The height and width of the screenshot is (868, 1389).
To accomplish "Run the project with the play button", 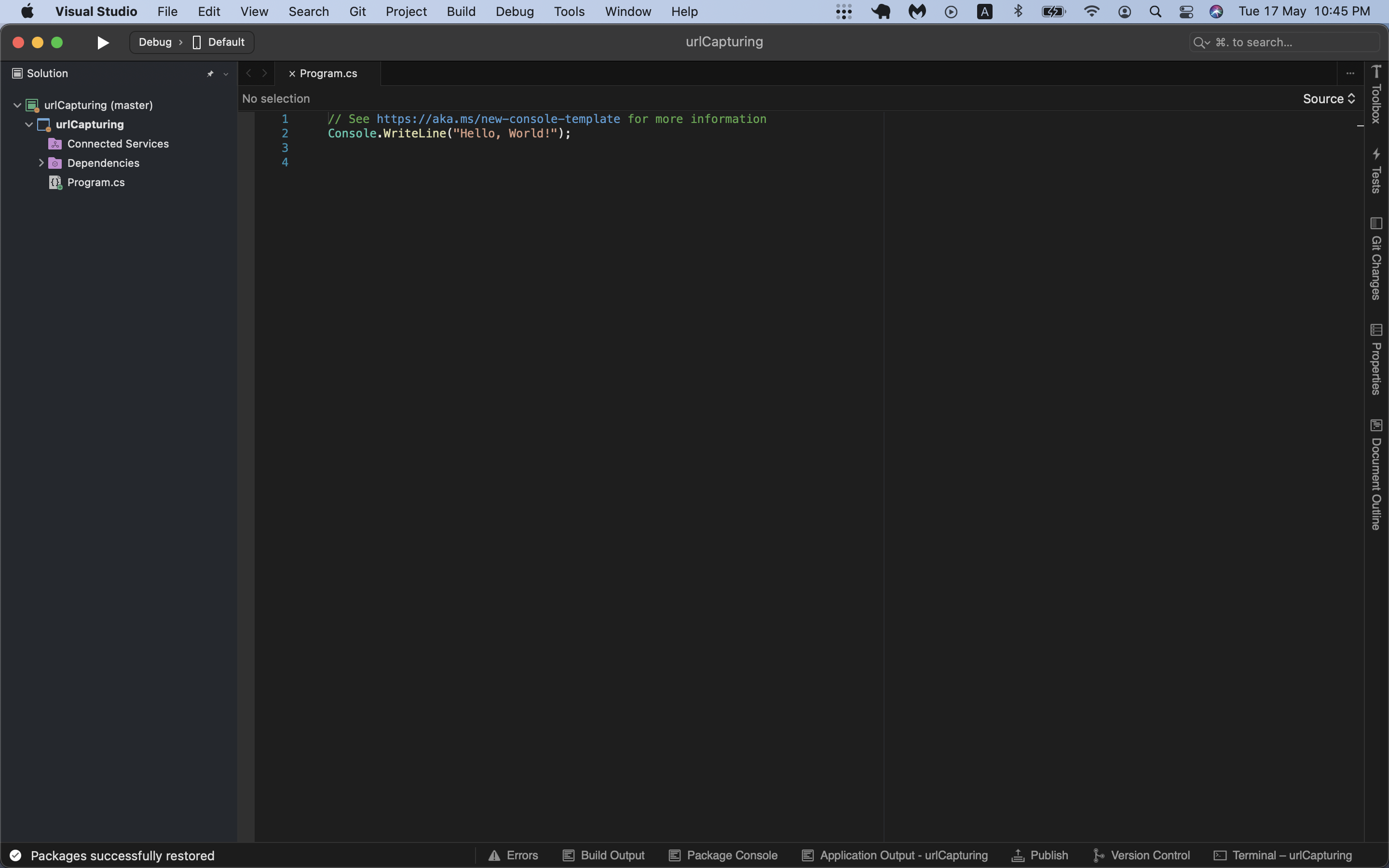I will pos(102,42).
